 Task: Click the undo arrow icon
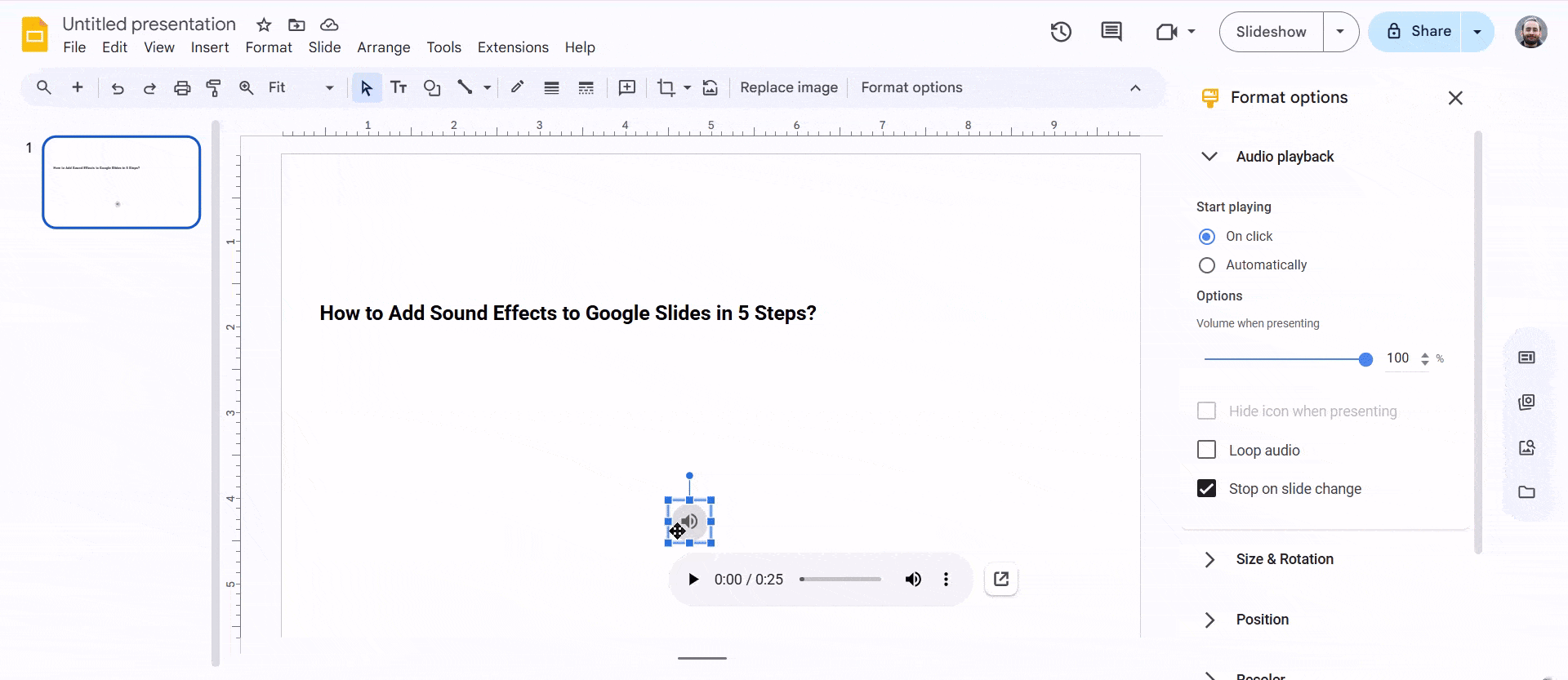tap(118, 88)
